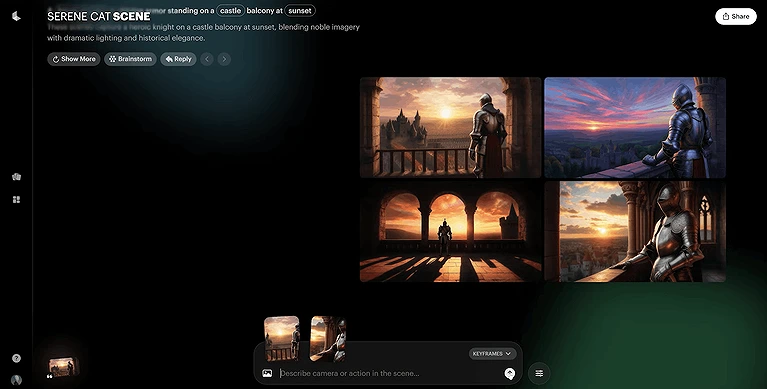Click the Brainstorm button
This screenshot has height=389, width=767.
click(130, 59)
